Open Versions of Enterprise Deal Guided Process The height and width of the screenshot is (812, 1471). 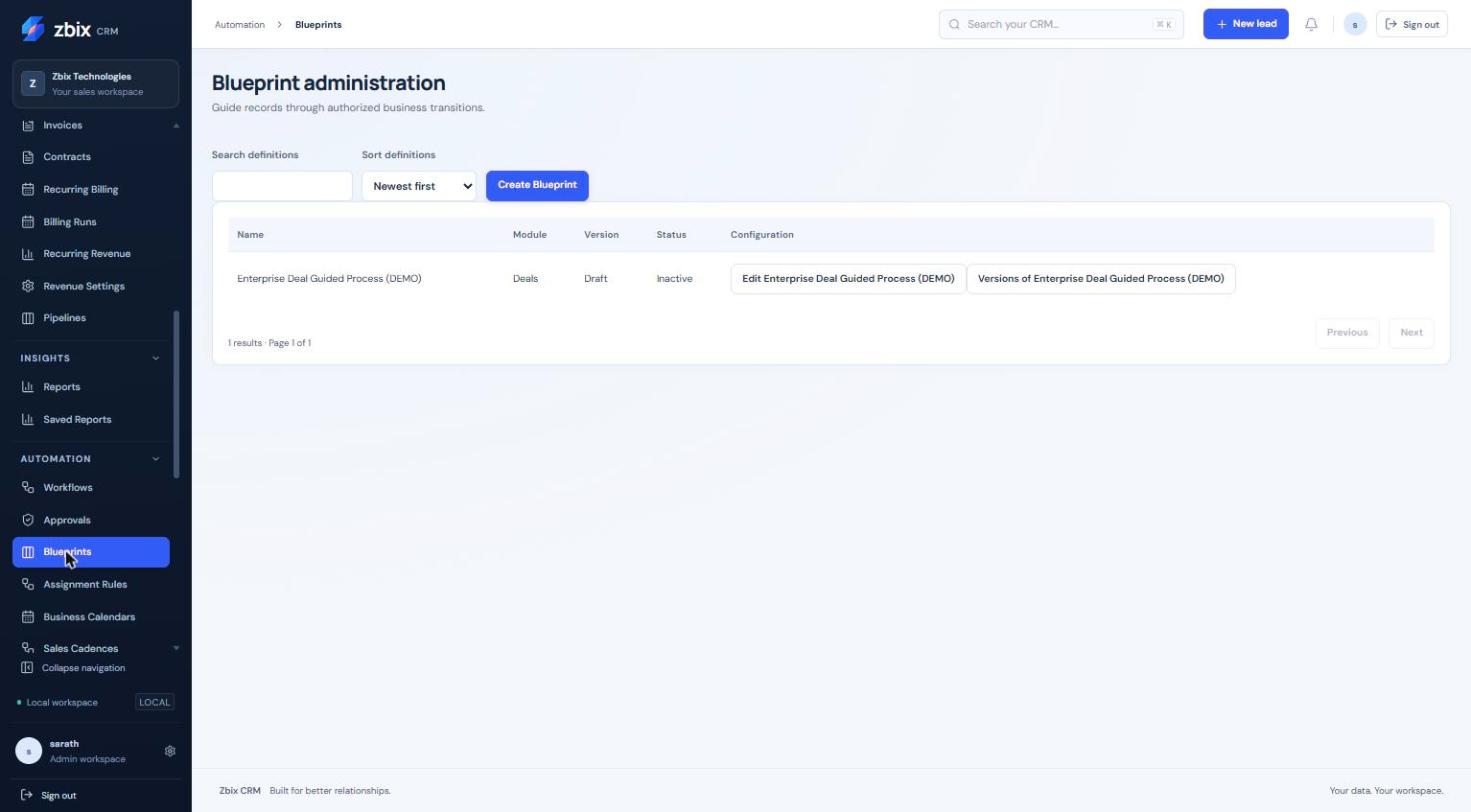pyautogui.click(x=1101, y=279)
